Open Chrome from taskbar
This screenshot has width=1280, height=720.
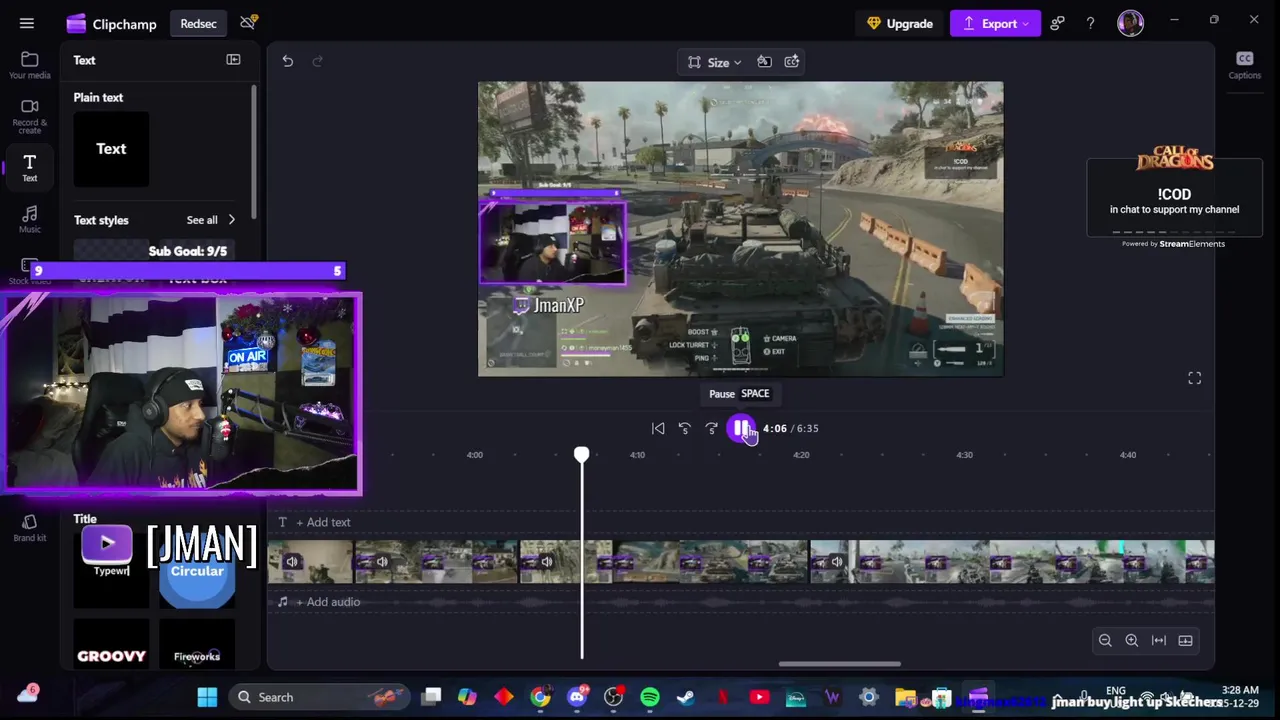(x=540, y=697)
